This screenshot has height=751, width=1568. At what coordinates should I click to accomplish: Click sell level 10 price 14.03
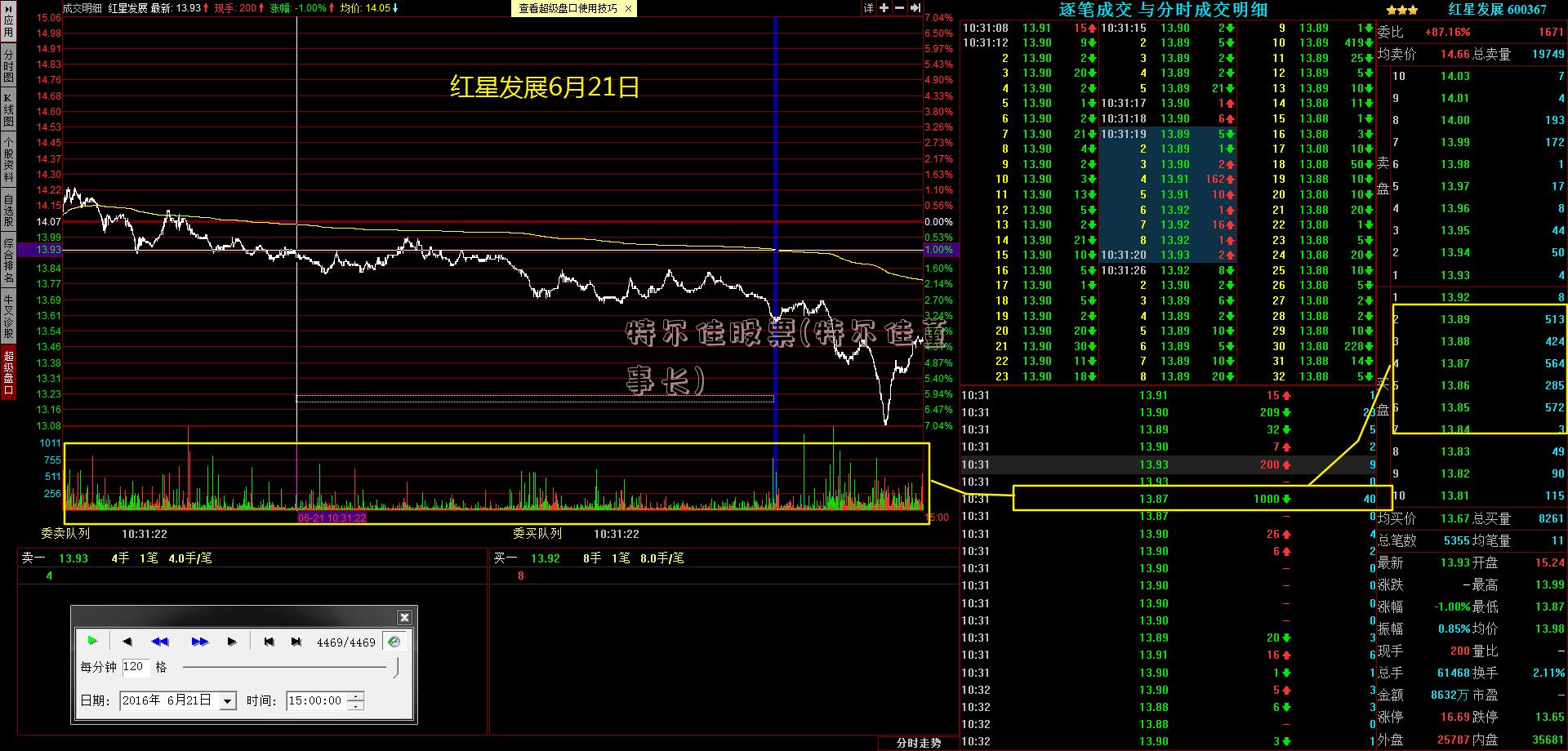1454,76
